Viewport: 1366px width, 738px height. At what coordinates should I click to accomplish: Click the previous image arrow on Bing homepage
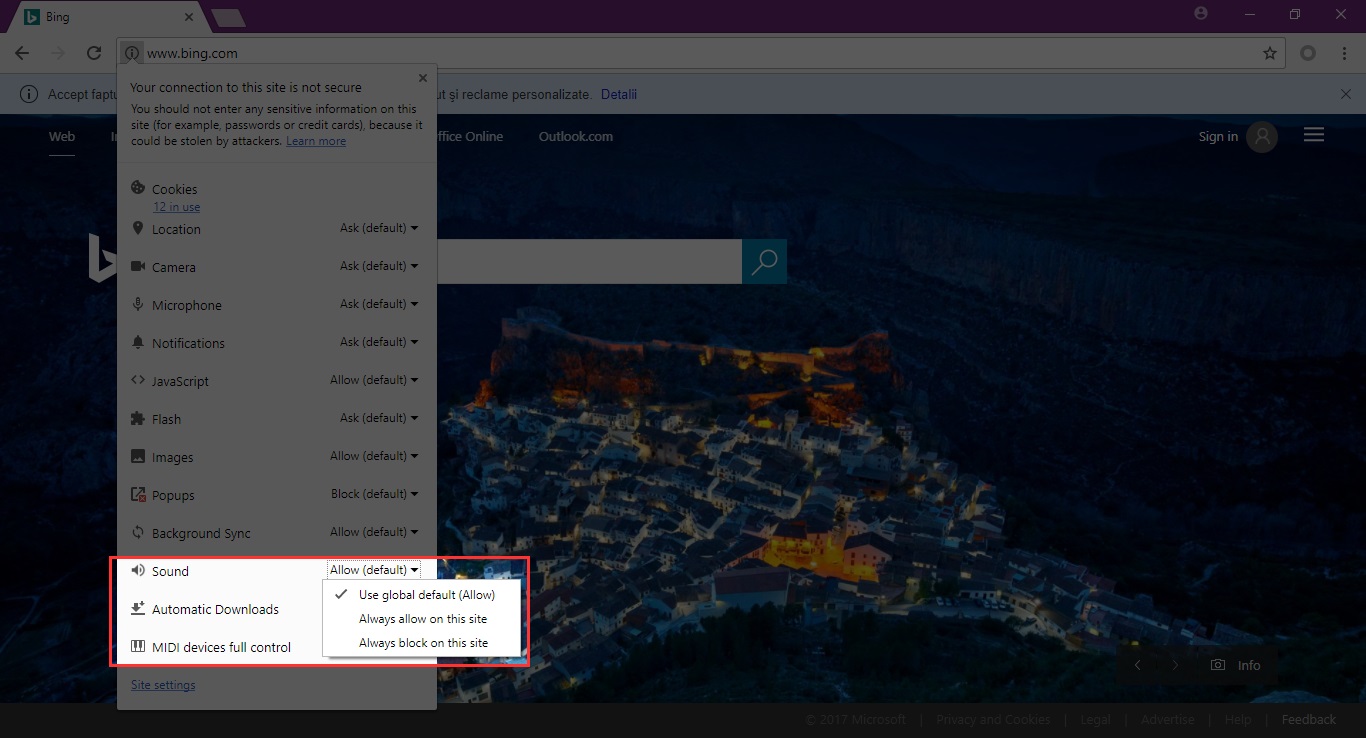(x=1137, y=665)
